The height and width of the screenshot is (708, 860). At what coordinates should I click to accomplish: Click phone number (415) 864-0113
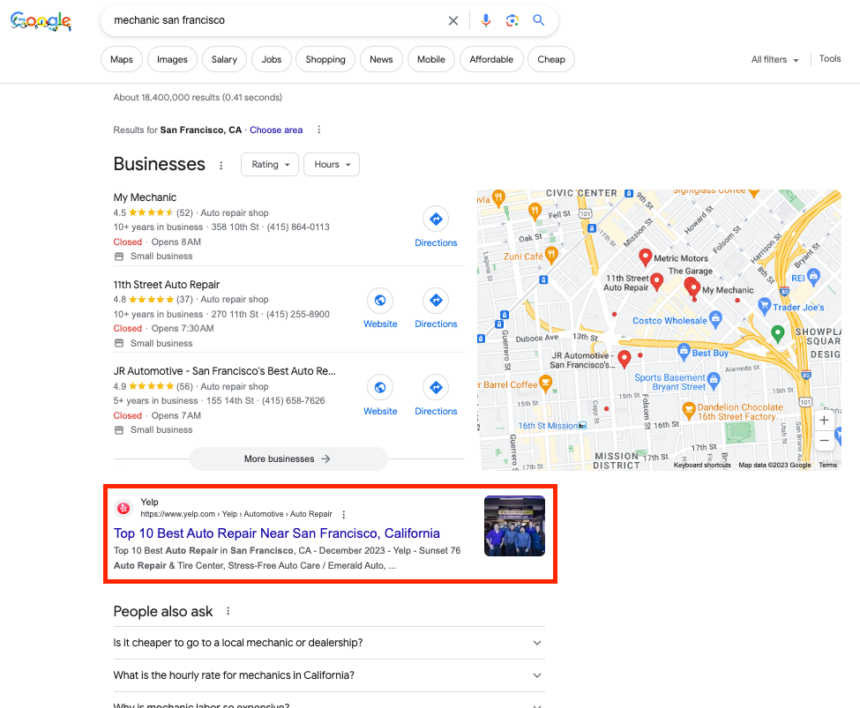[298, 227]
